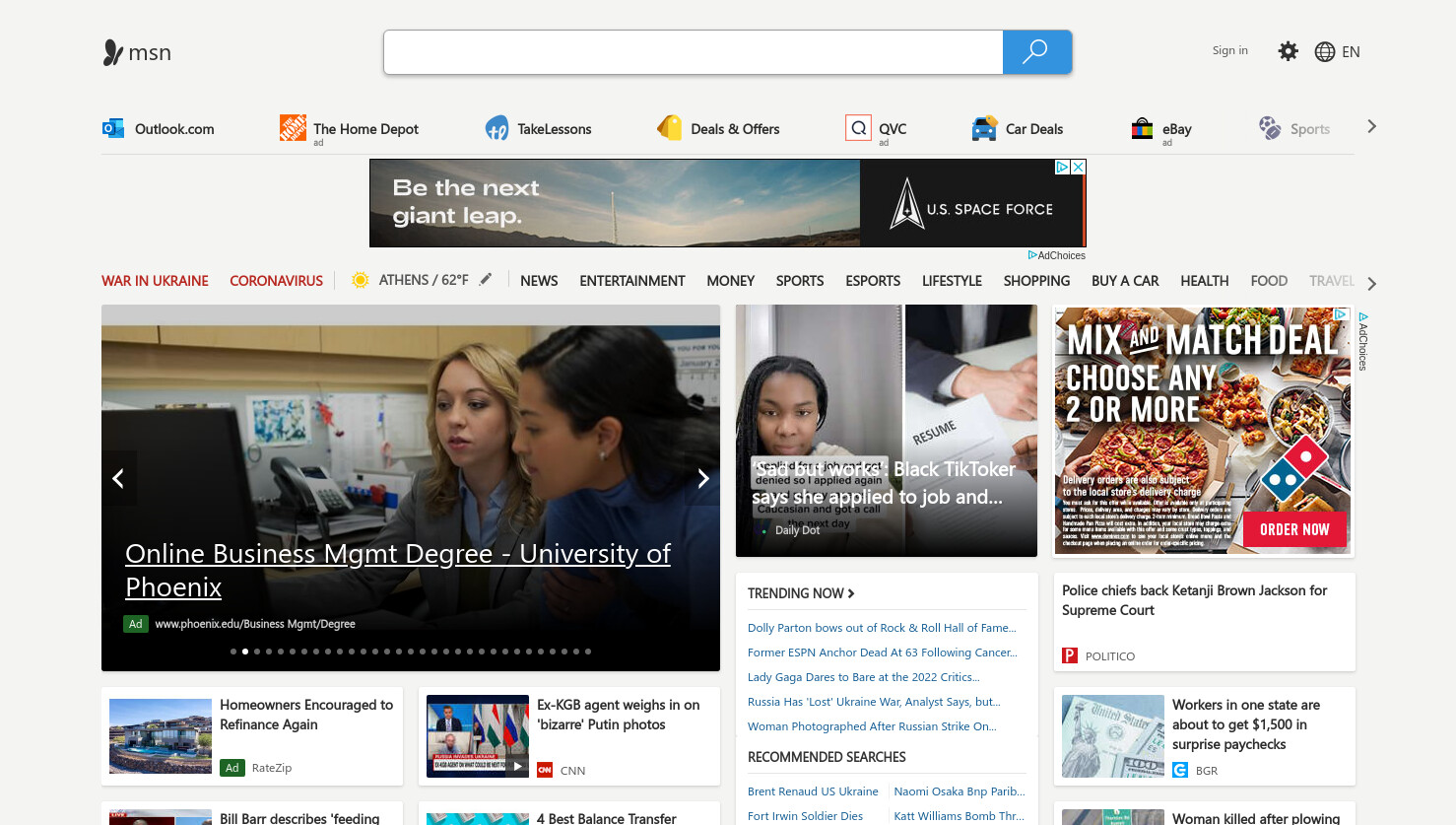Select the MONEY tab
The width and height of the screenshot is (1456, 825).
pyautogui.click(x=731, y=281)
